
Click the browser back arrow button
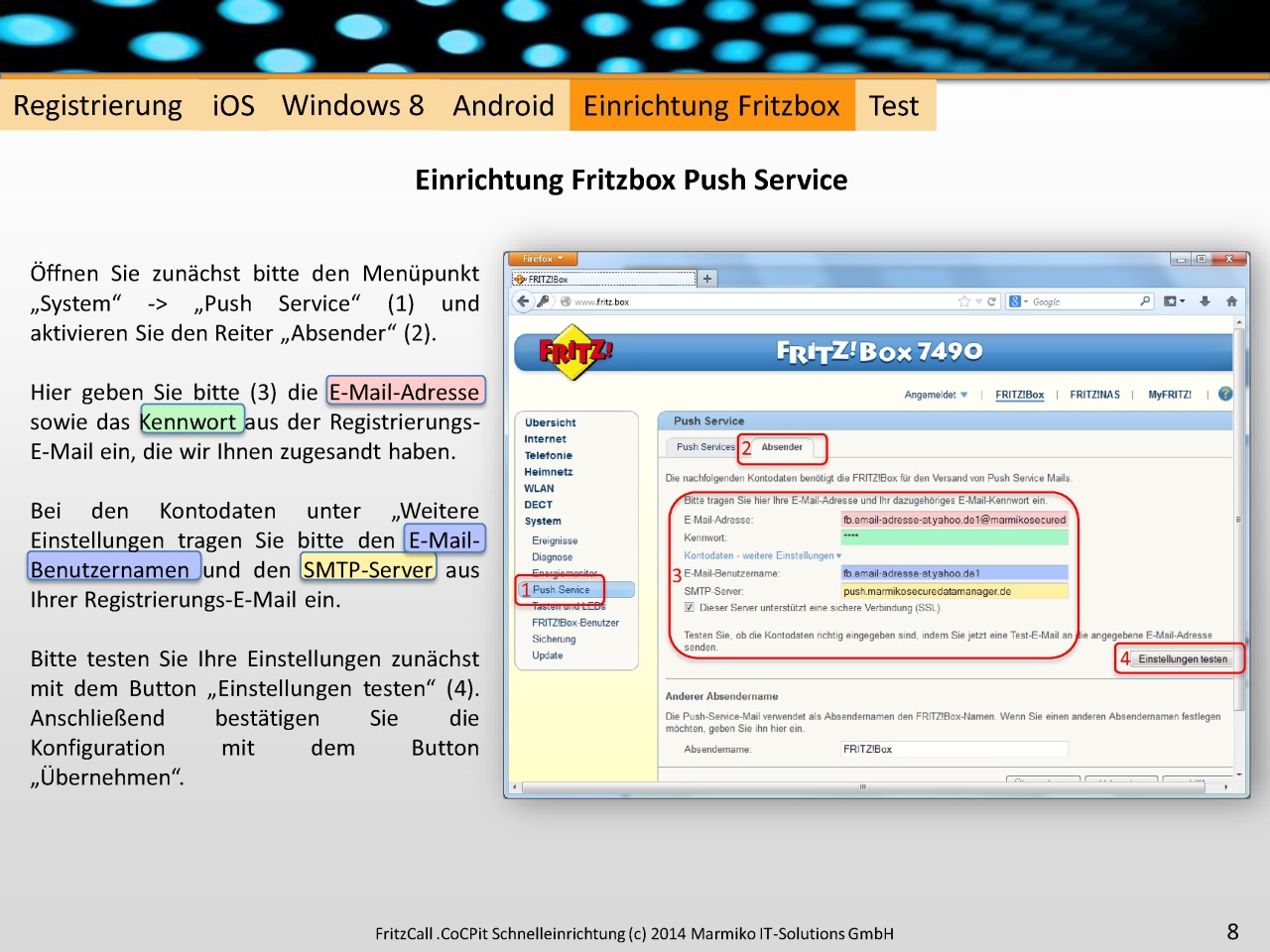(x=524, y=301)
